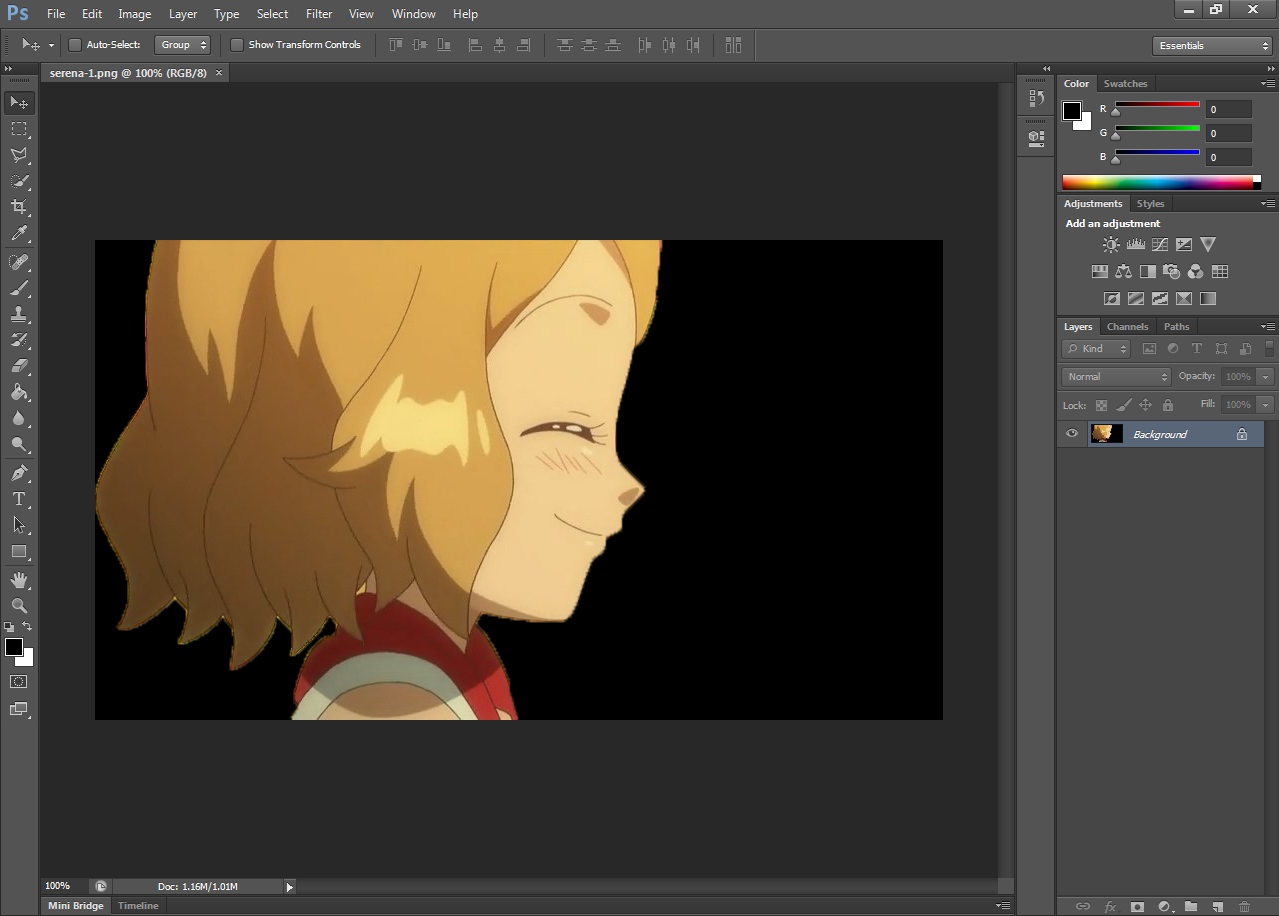1279x916 pixels.
Task: Open the Timeline tab
Action: pos(138,906)
